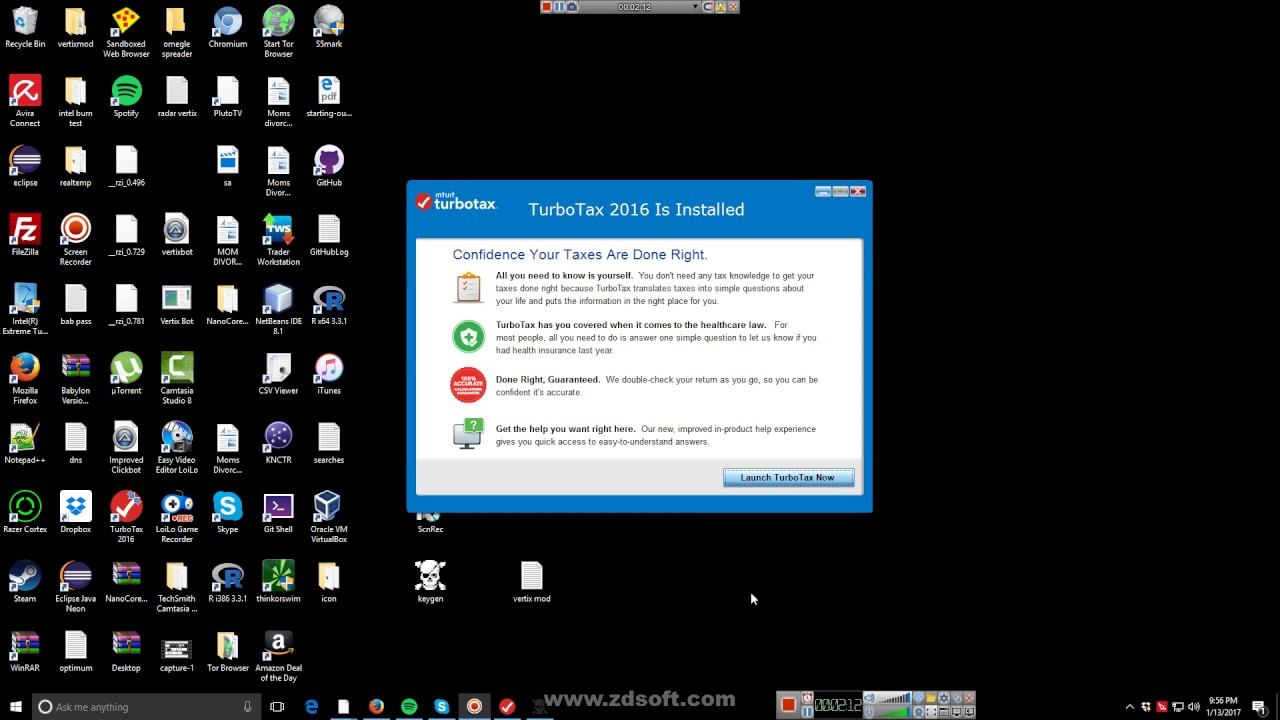This screenshot has height=720, width=1280.
Task: Open the KNCTR desktop shortcut
Action: point(278,443)
